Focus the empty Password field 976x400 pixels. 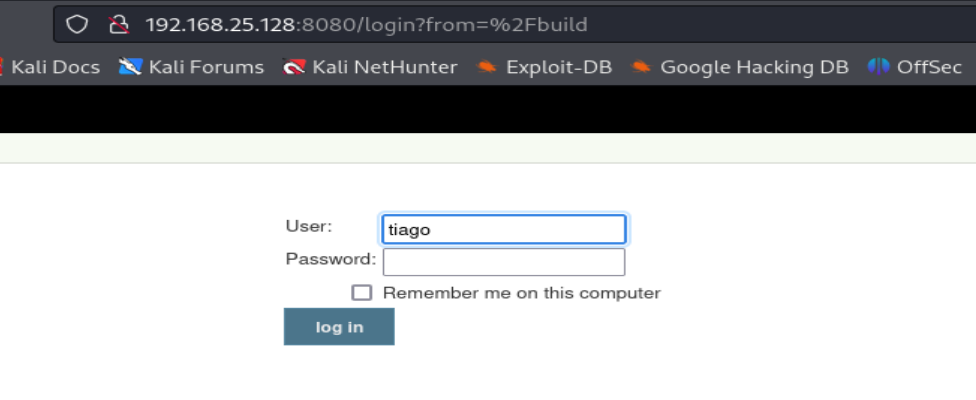coord(504,262)
